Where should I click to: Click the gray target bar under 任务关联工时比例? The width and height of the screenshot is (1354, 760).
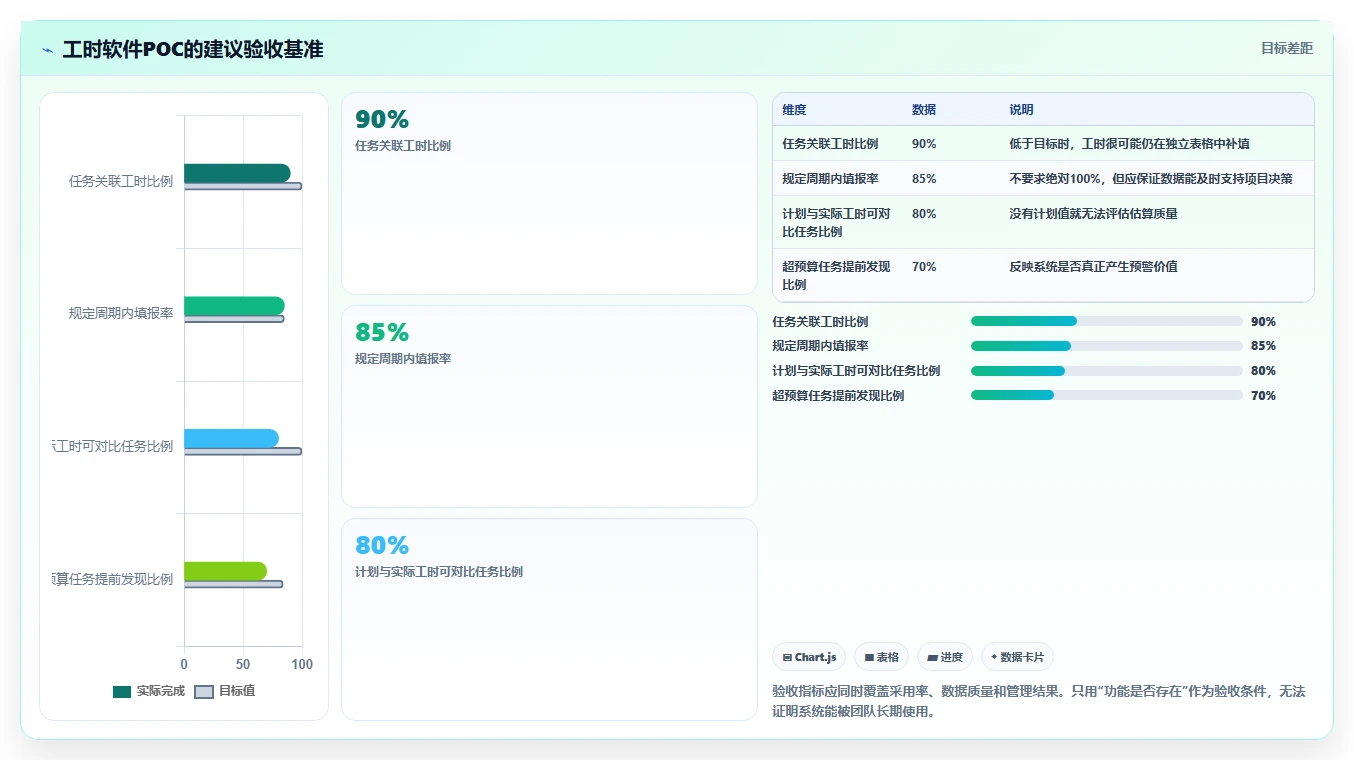243,186
